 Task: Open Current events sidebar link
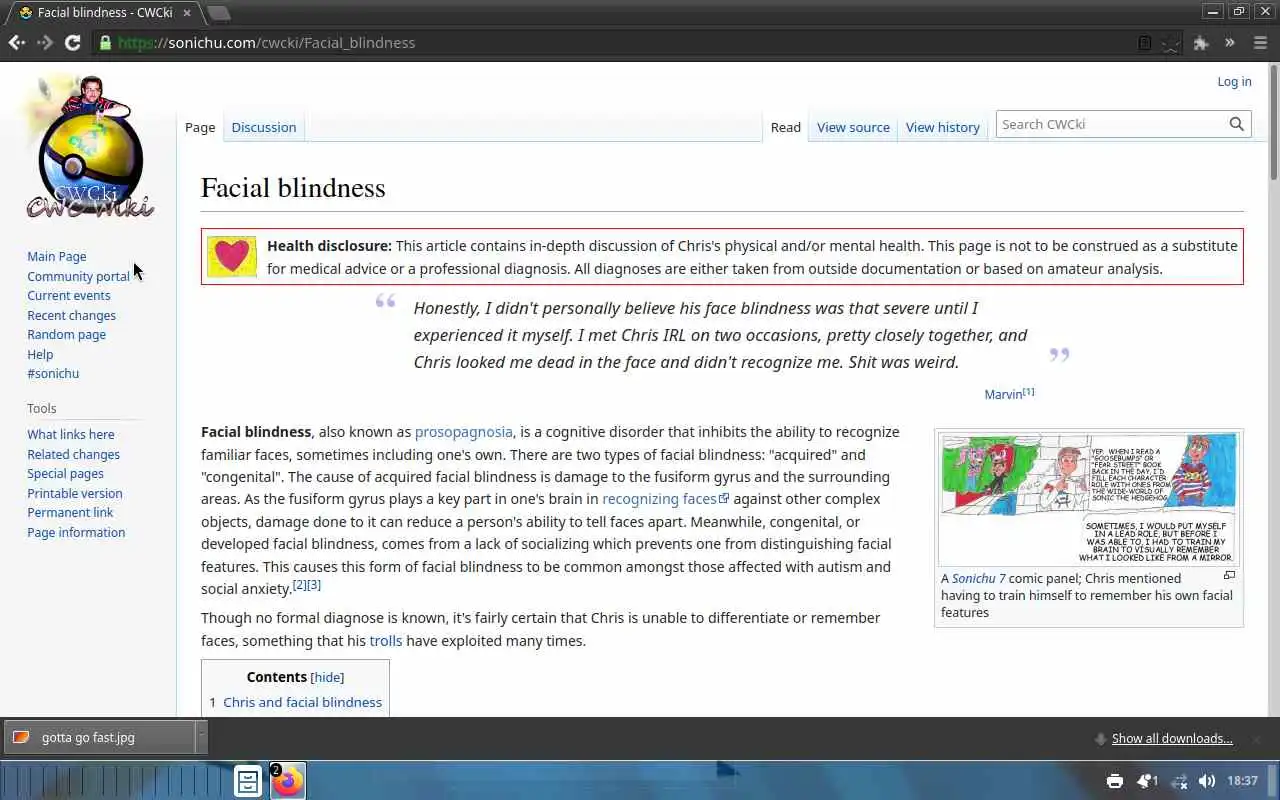[69, 296]
